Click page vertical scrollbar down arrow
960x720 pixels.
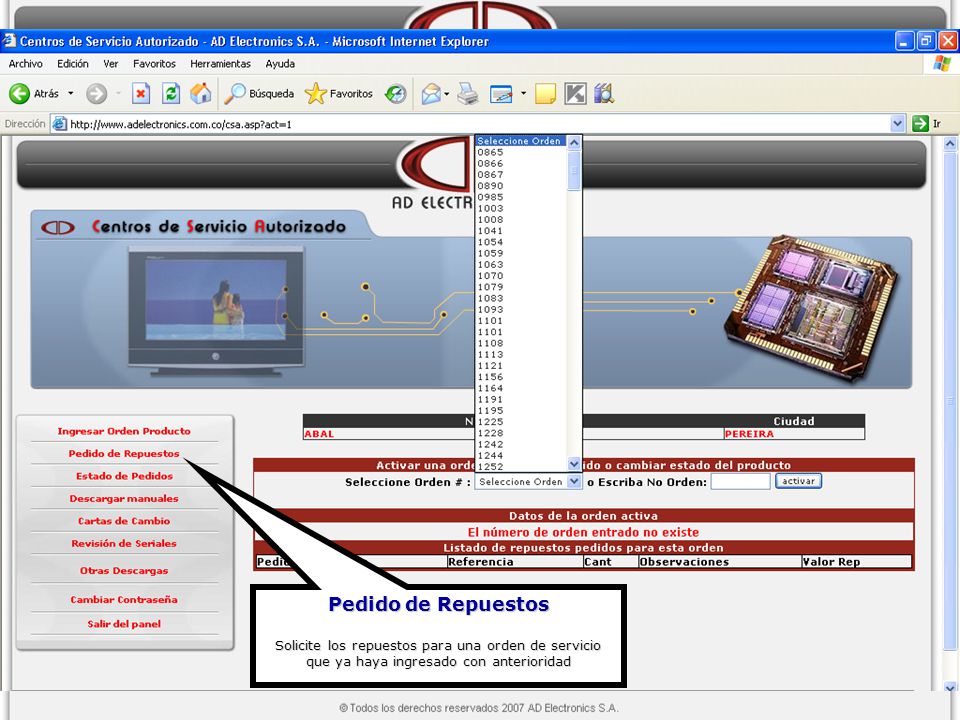pyautogui.click(x=950, y=686)
